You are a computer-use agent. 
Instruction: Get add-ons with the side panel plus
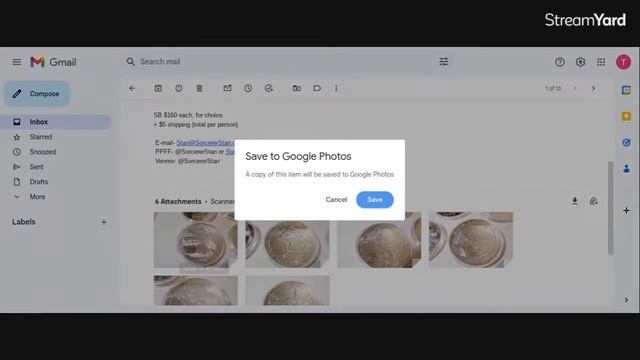[x=626, y=211]
